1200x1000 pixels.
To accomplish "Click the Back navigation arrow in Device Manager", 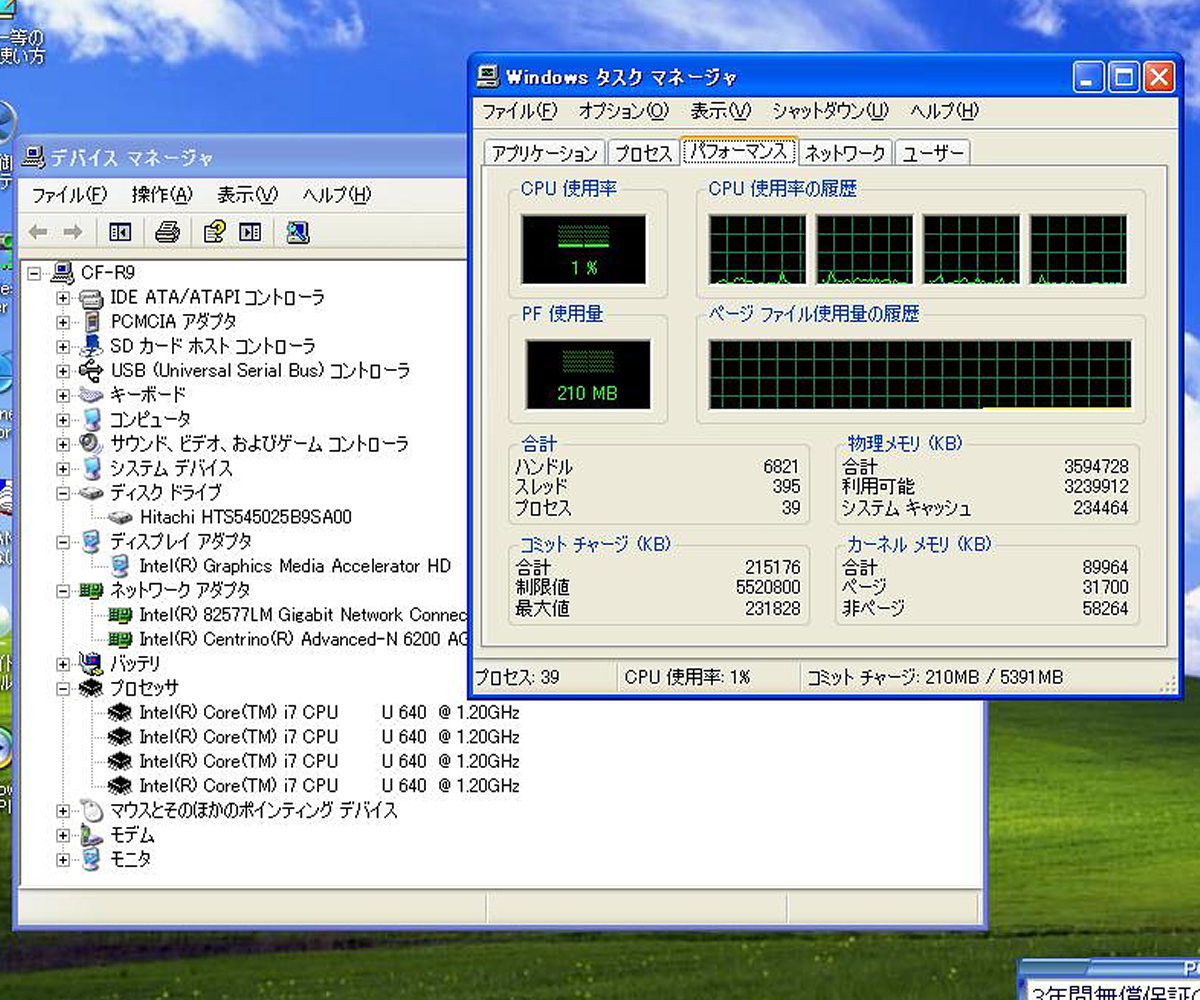I will 36,231.
